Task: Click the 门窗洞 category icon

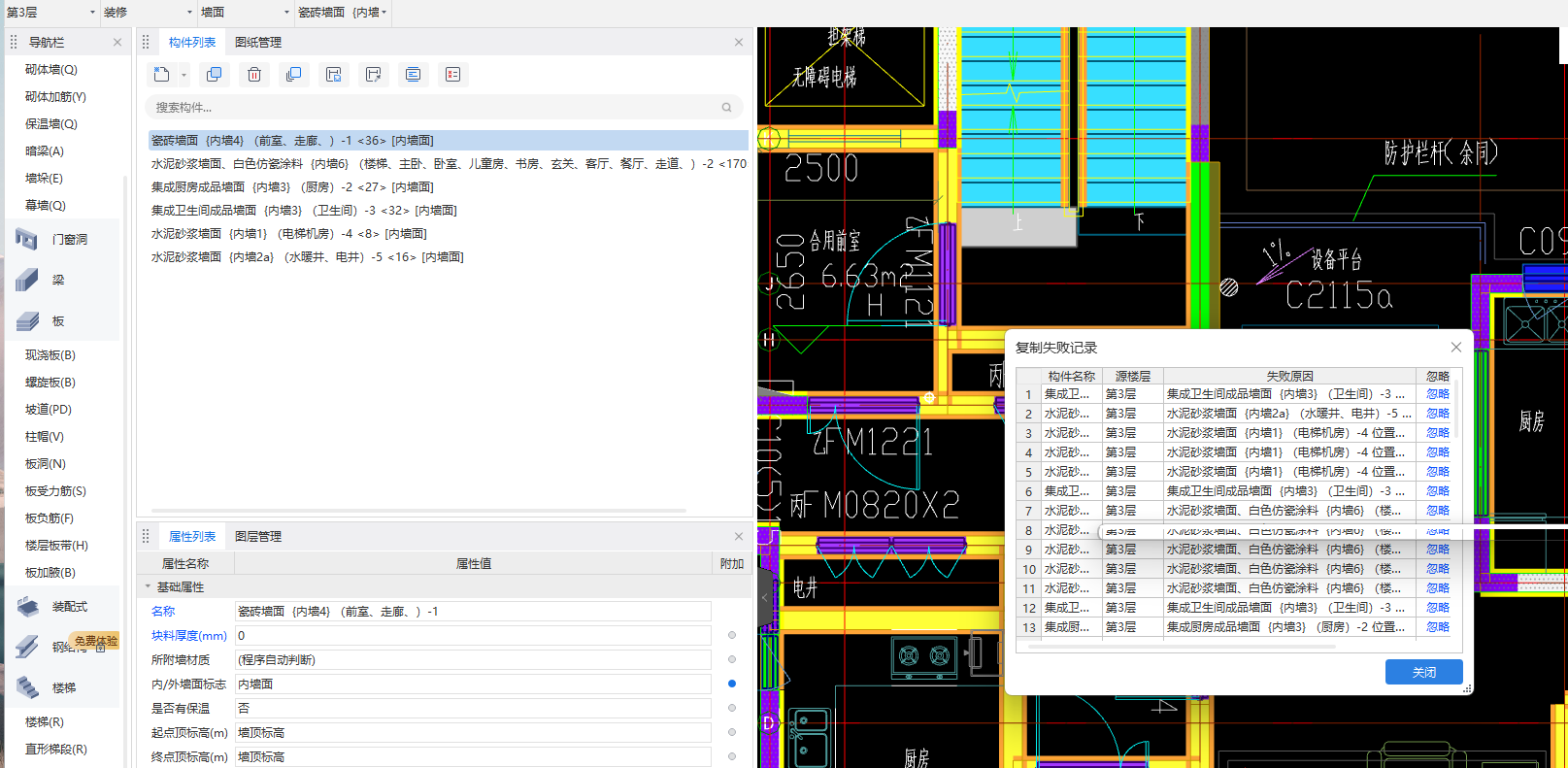Action: (x=27, y=239)
